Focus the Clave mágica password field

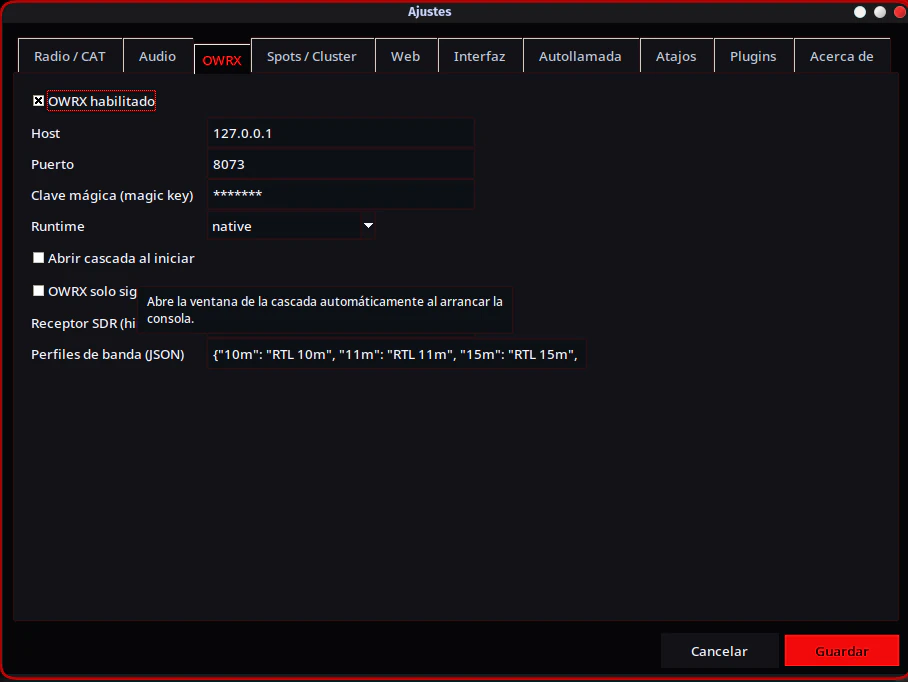coord(340,195)
